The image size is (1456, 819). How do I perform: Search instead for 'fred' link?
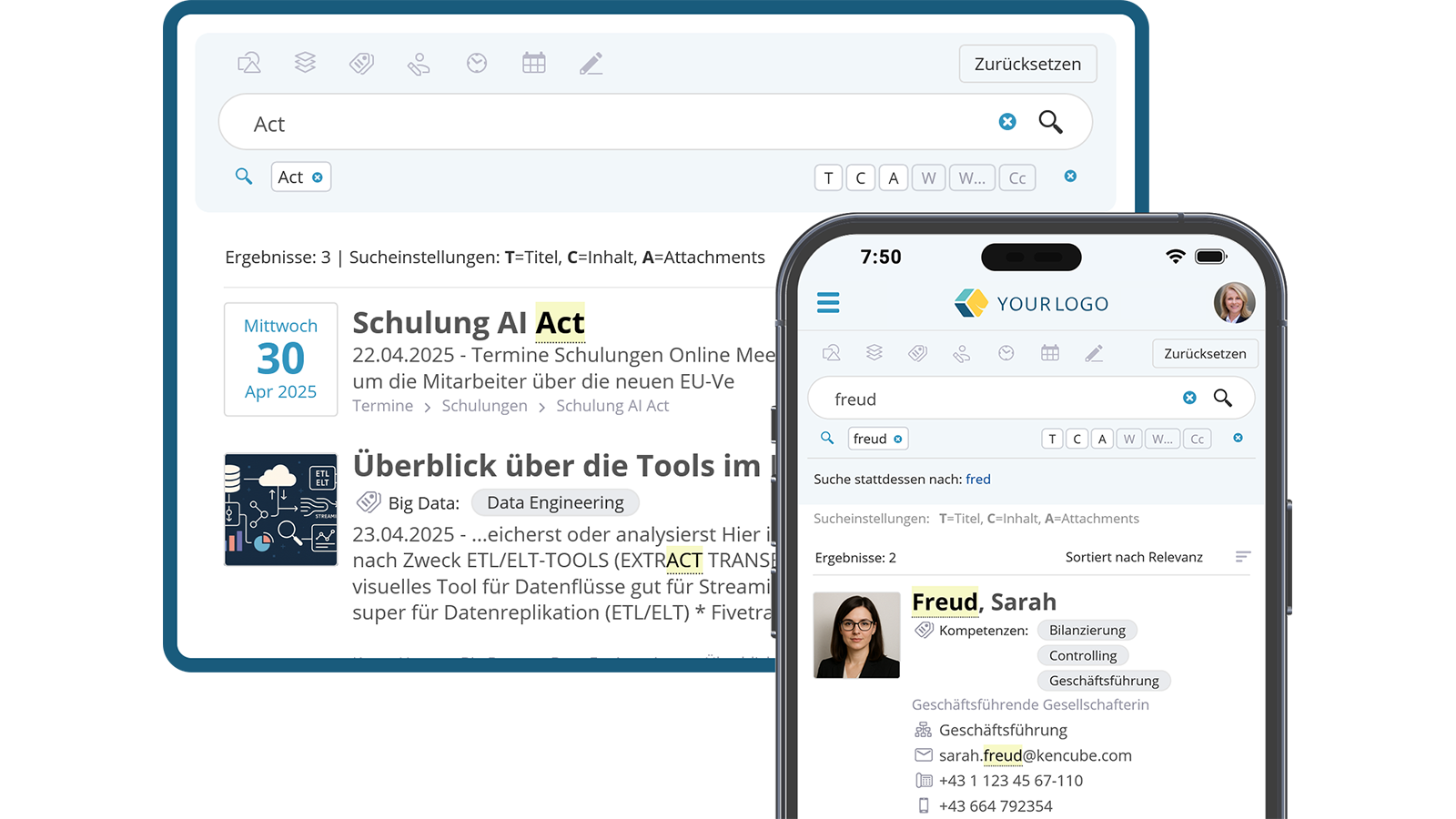point(978,479)
